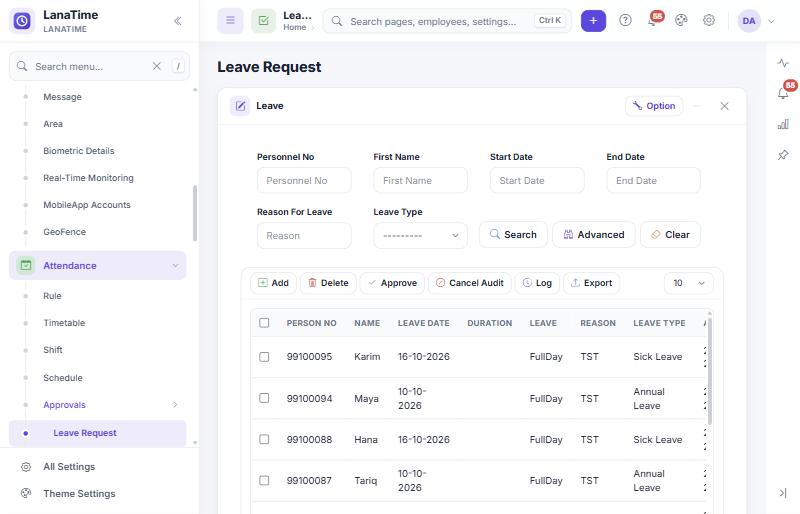Click the Approve button
This screenshot has height=514, width=800.
[393, 283]
